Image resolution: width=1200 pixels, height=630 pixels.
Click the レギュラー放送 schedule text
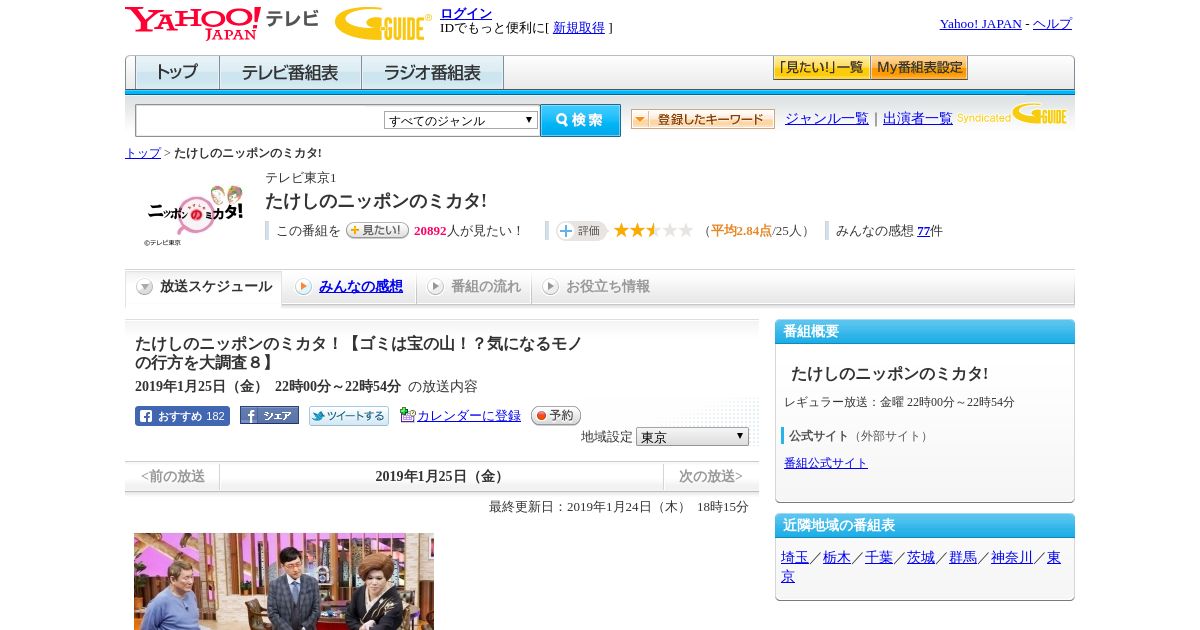tap(899, 402)
